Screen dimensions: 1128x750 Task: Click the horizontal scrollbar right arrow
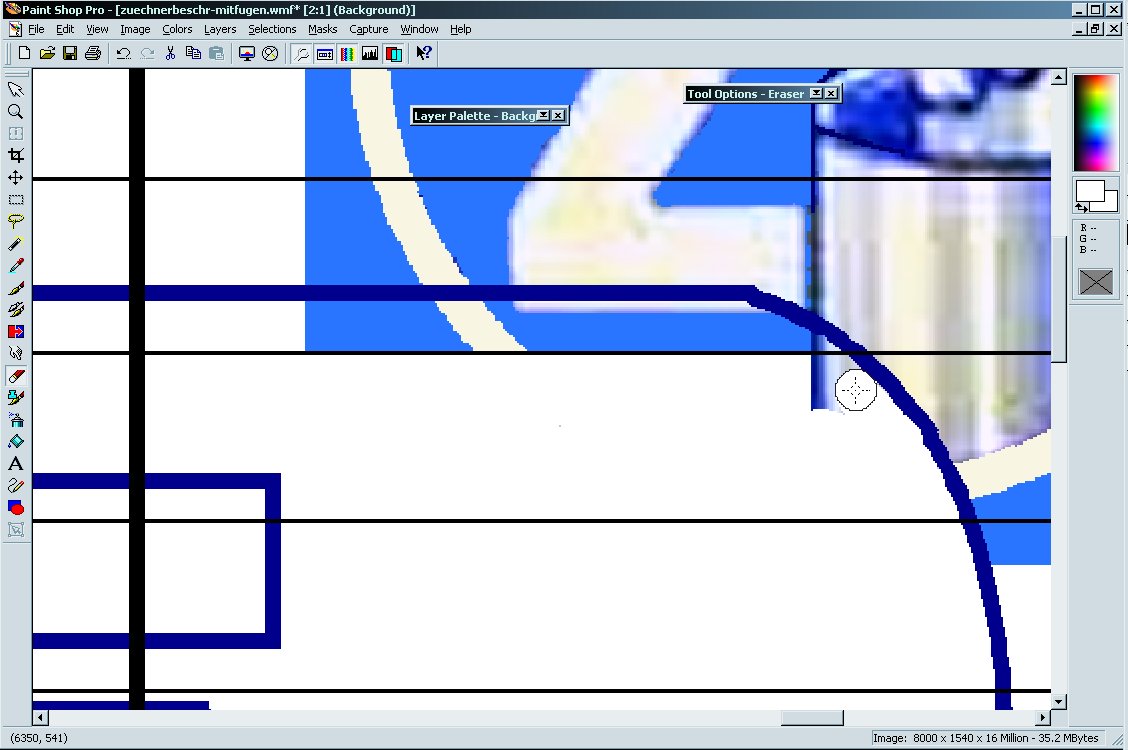pos(1043,718)
